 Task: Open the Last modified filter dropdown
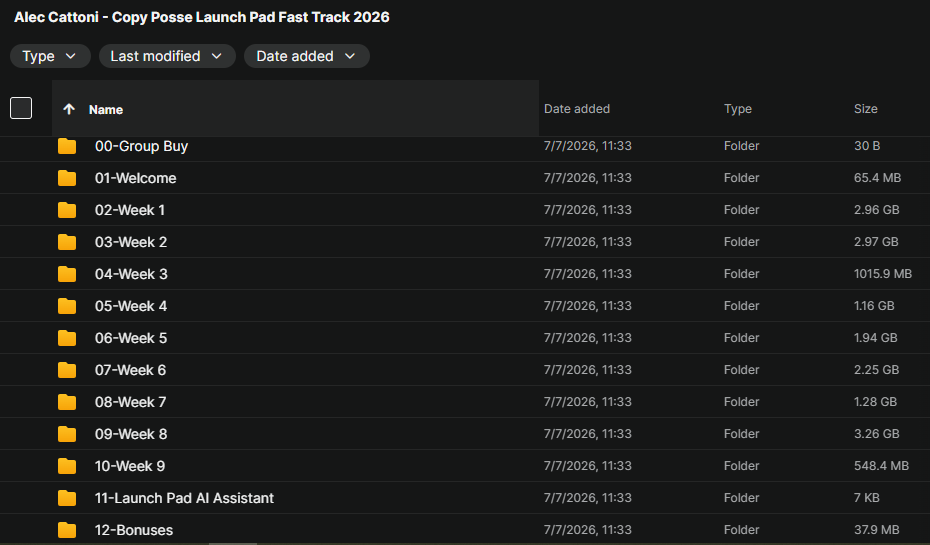point(167,56)
